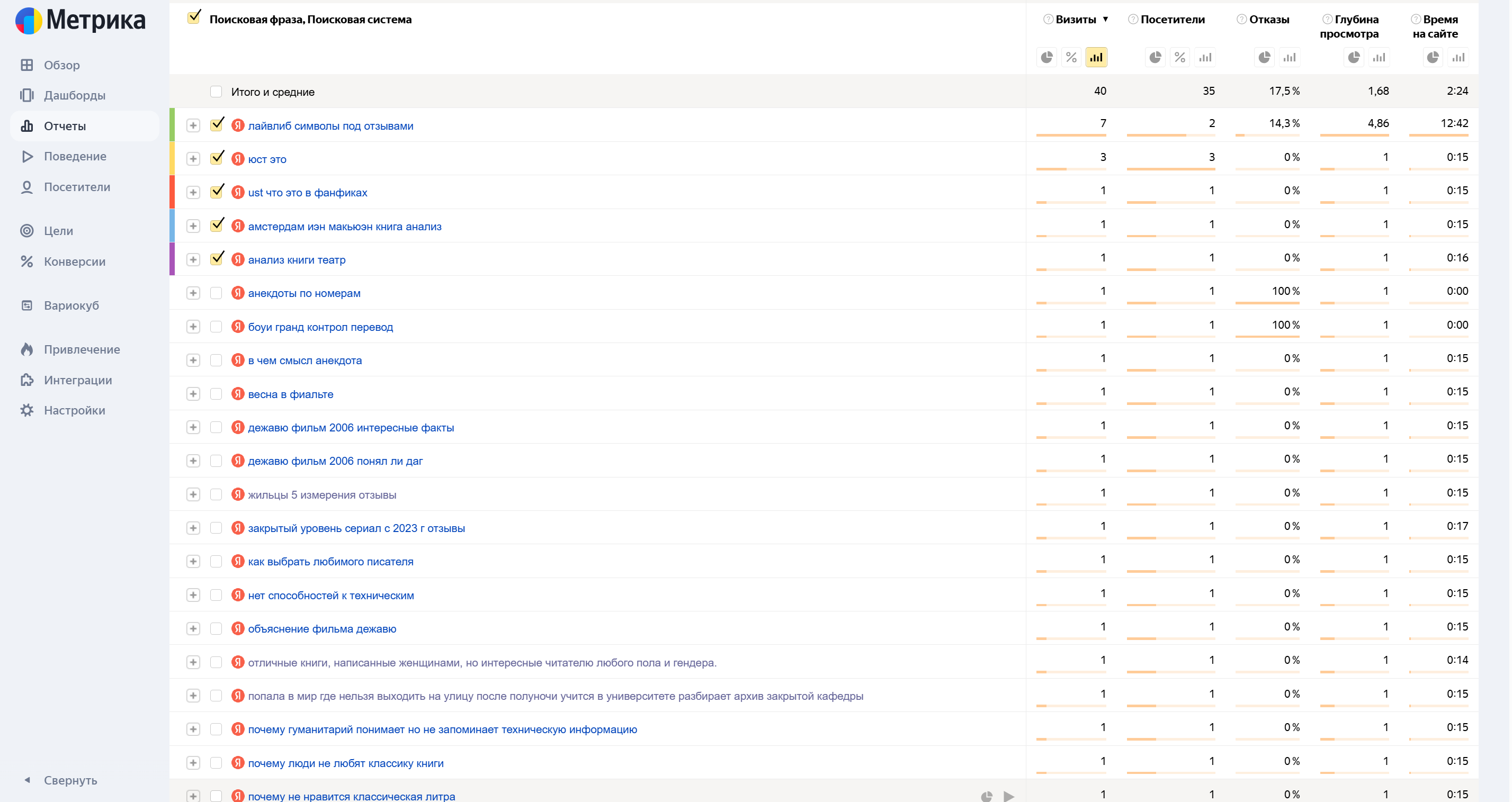Expand the 'лайвлиб символы под отзывами' row
This screenshot has width=1512, height=802.
click(193, 125)
